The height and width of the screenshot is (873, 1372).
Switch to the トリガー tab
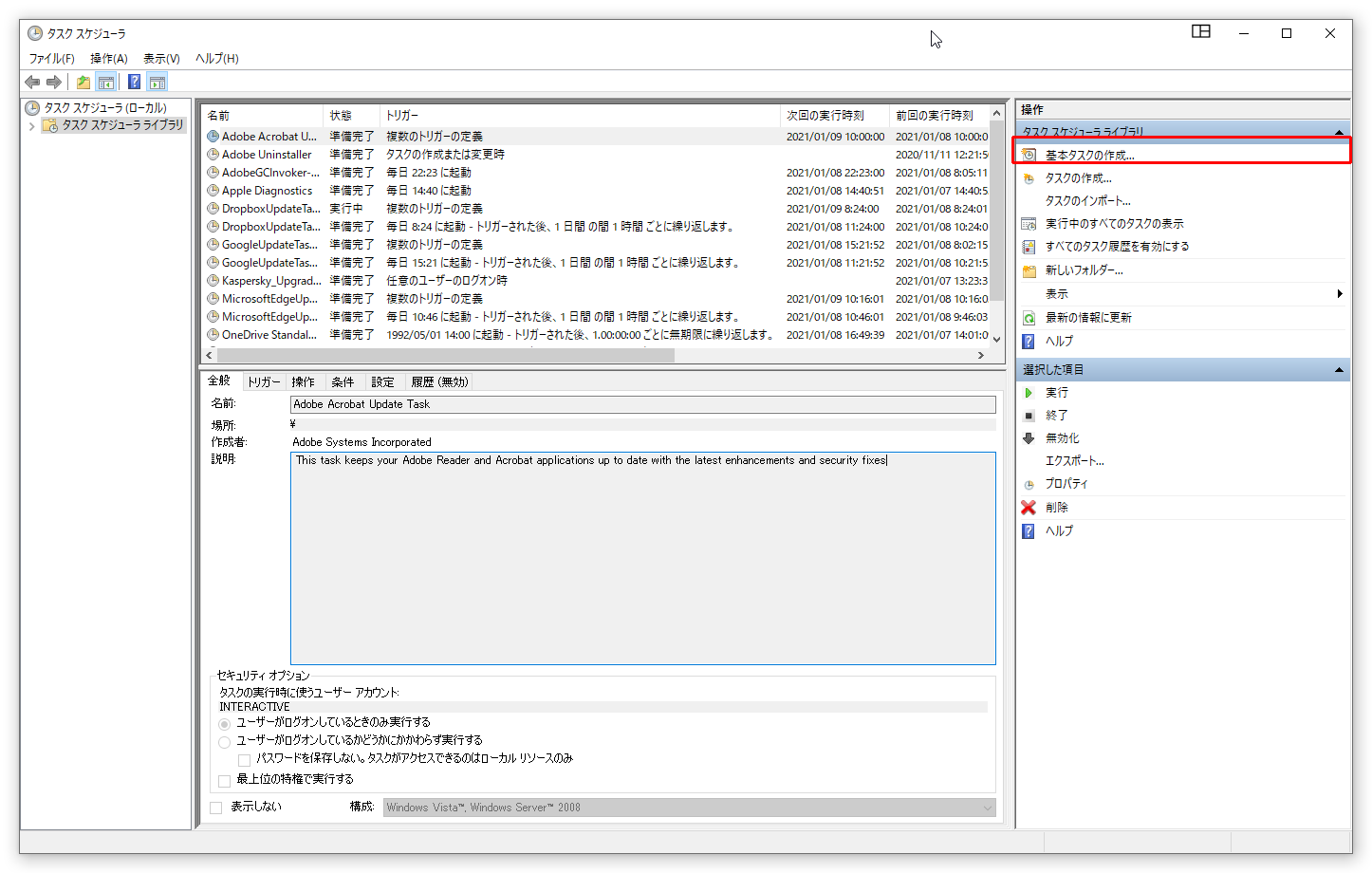pos(263,382)
